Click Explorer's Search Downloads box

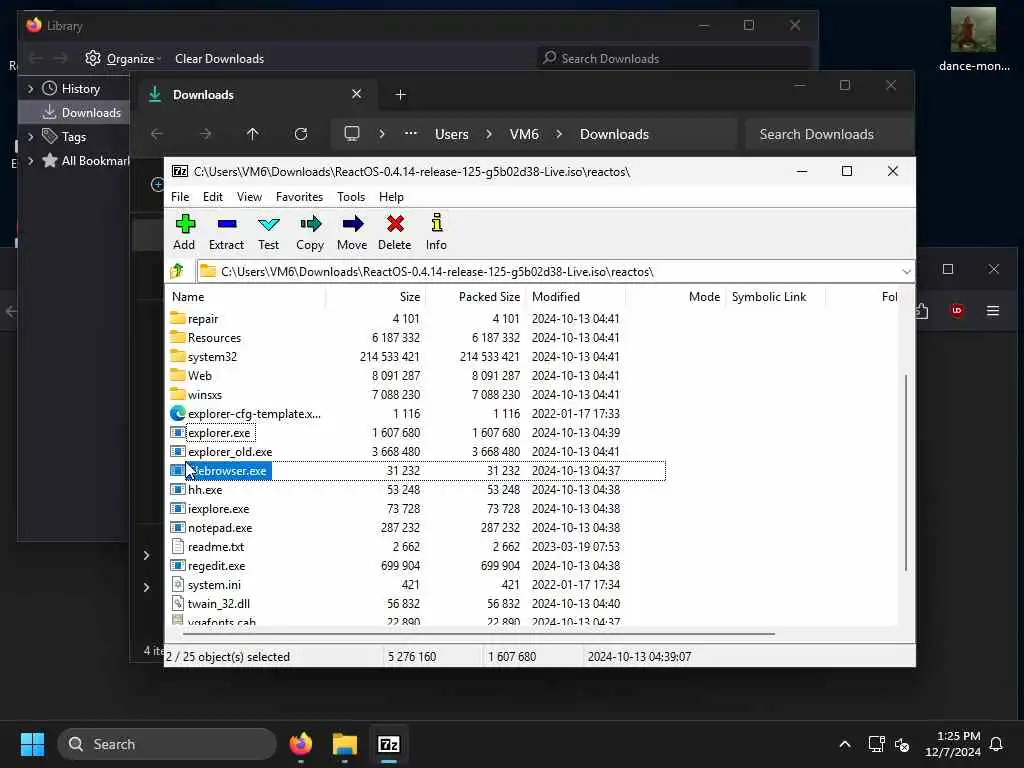click(828, 134)
